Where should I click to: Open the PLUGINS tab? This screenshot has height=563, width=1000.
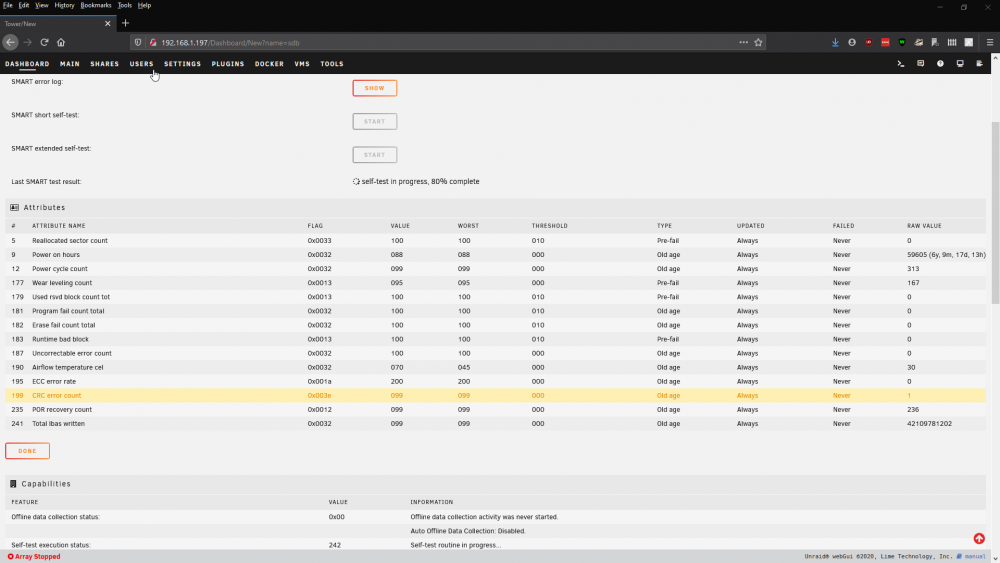click(228, 64)
